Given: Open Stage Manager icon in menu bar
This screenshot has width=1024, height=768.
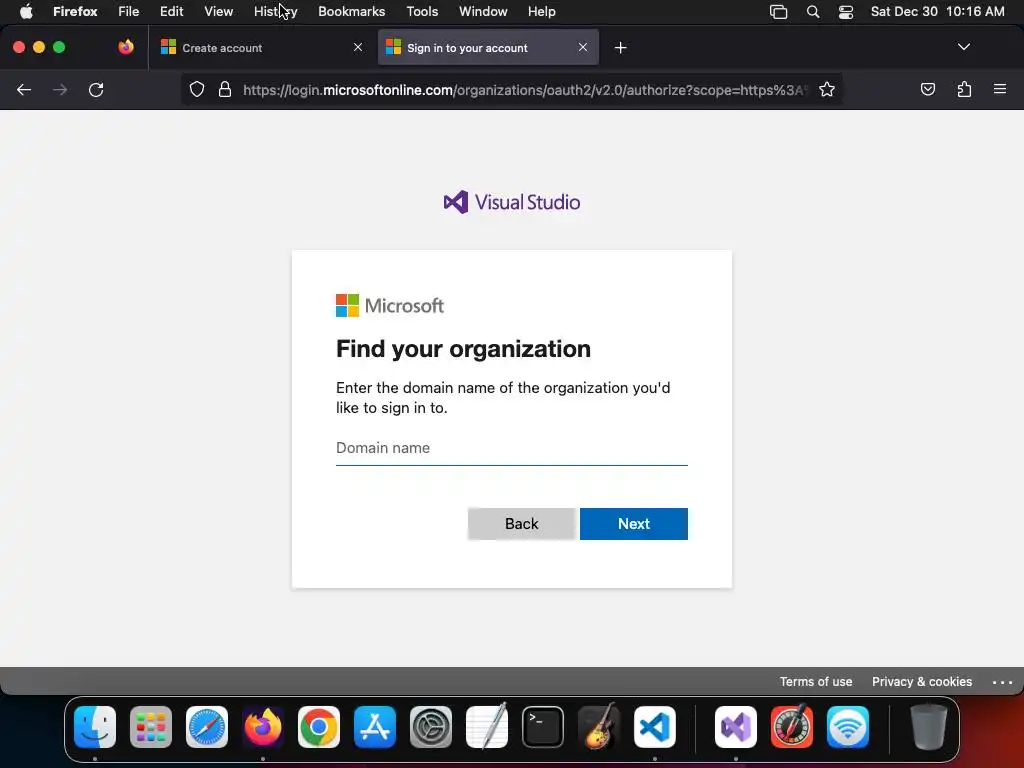Looking at the screenshot, I should (x=778, y=12).
